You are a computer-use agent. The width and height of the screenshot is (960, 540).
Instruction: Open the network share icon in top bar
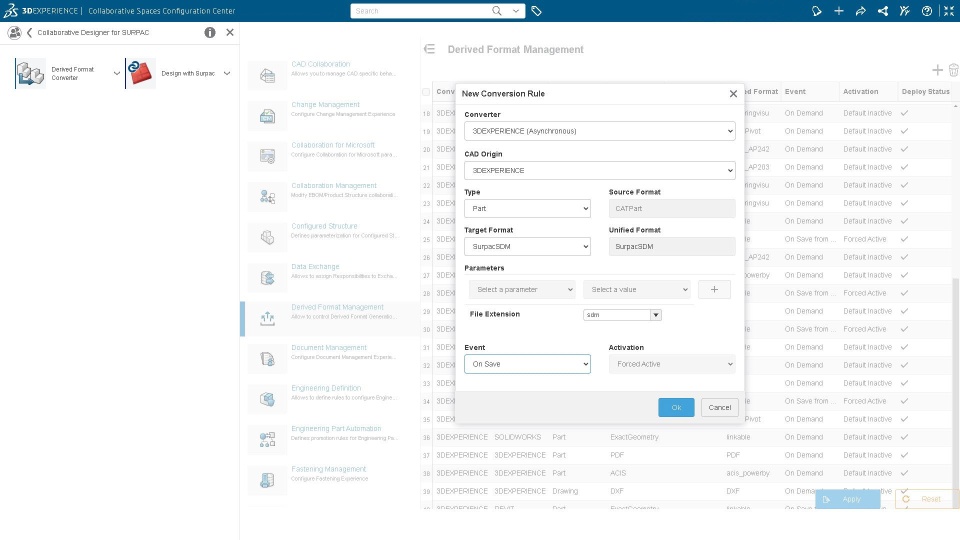click(883, 11)
